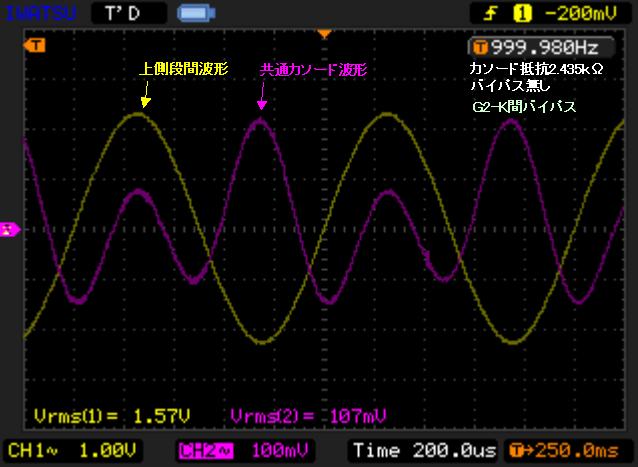Click the orange T arrow delay icon
Image resolution: width=638 pixels, height=467 pixels.
[x=521, y=451]
